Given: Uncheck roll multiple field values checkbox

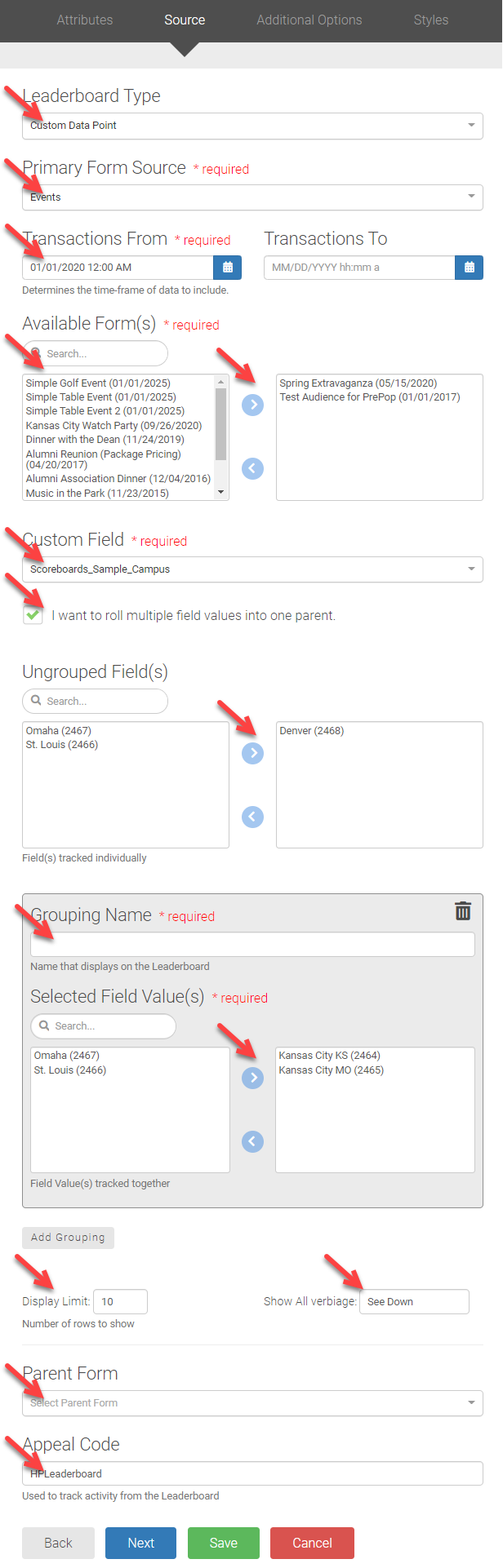Looking at the screenshot, I should 33,615.
